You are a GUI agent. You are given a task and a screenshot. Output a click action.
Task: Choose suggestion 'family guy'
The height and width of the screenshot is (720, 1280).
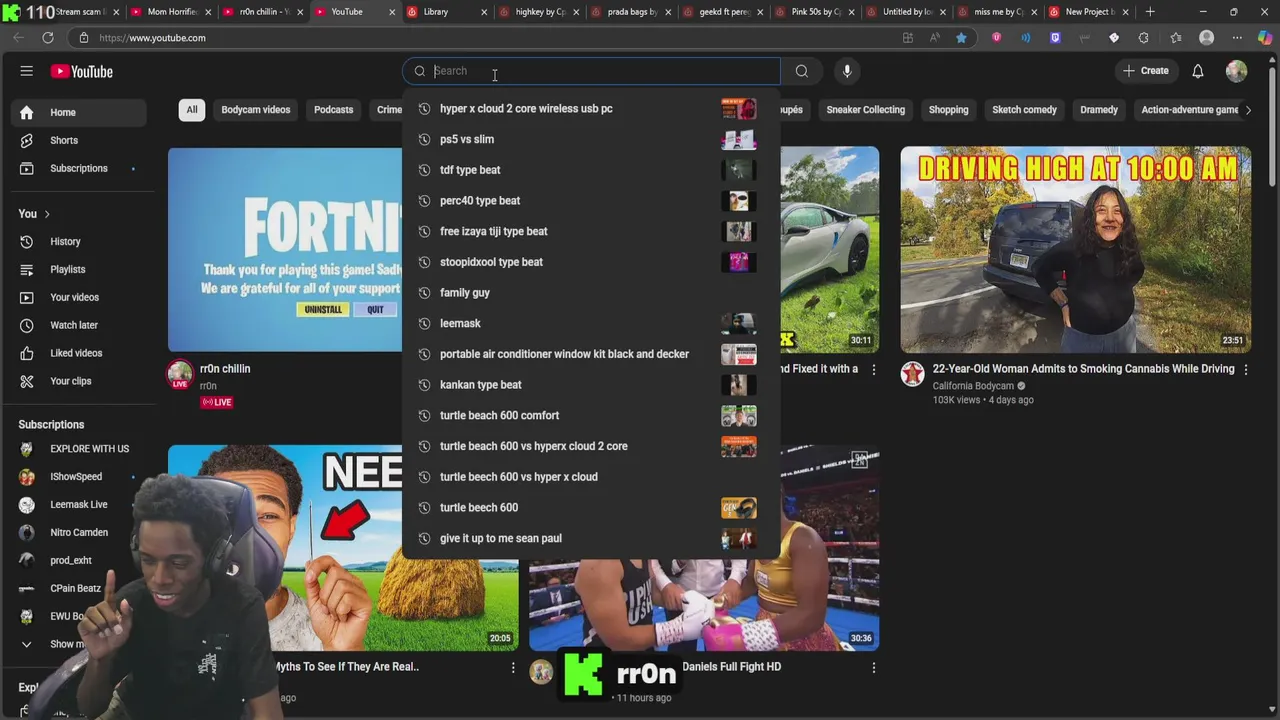pyautogui.click(x=591, y=293)
